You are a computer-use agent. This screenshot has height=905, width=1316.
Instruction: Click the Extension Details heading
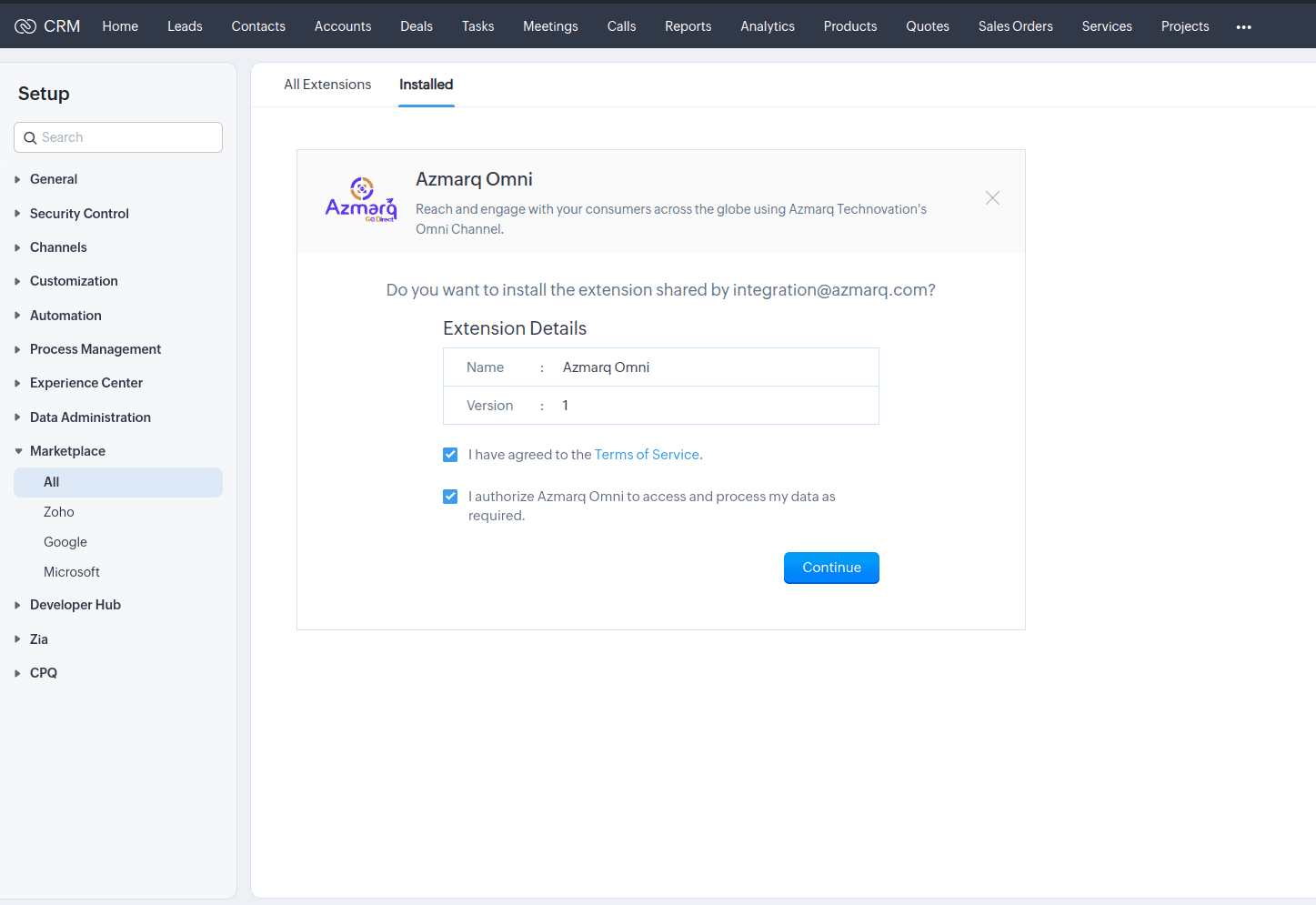click(x=515, y=328)
